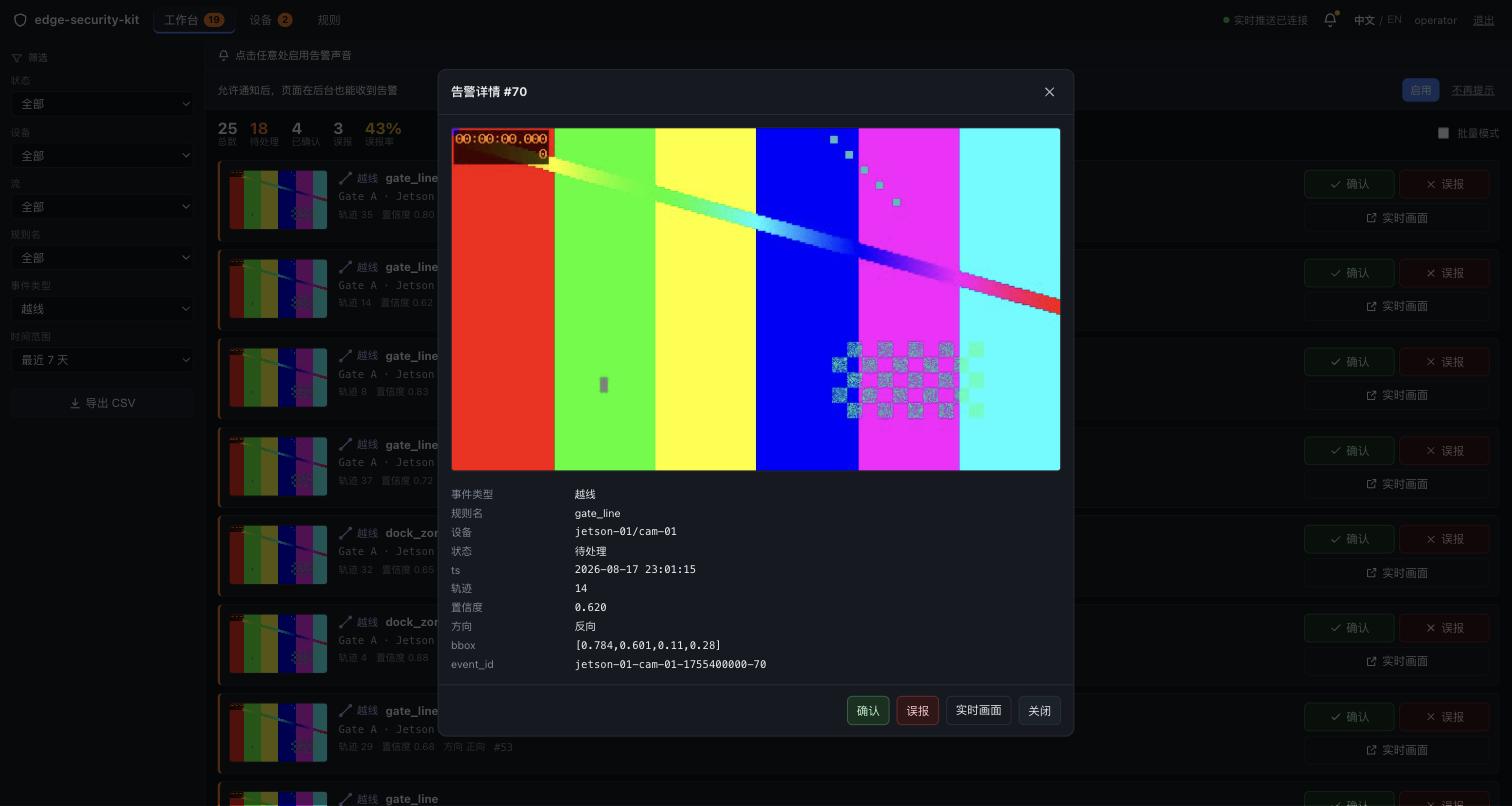
Task: Click the ts value 2026-08-17 23:01:15
Action: pos(635,570)
